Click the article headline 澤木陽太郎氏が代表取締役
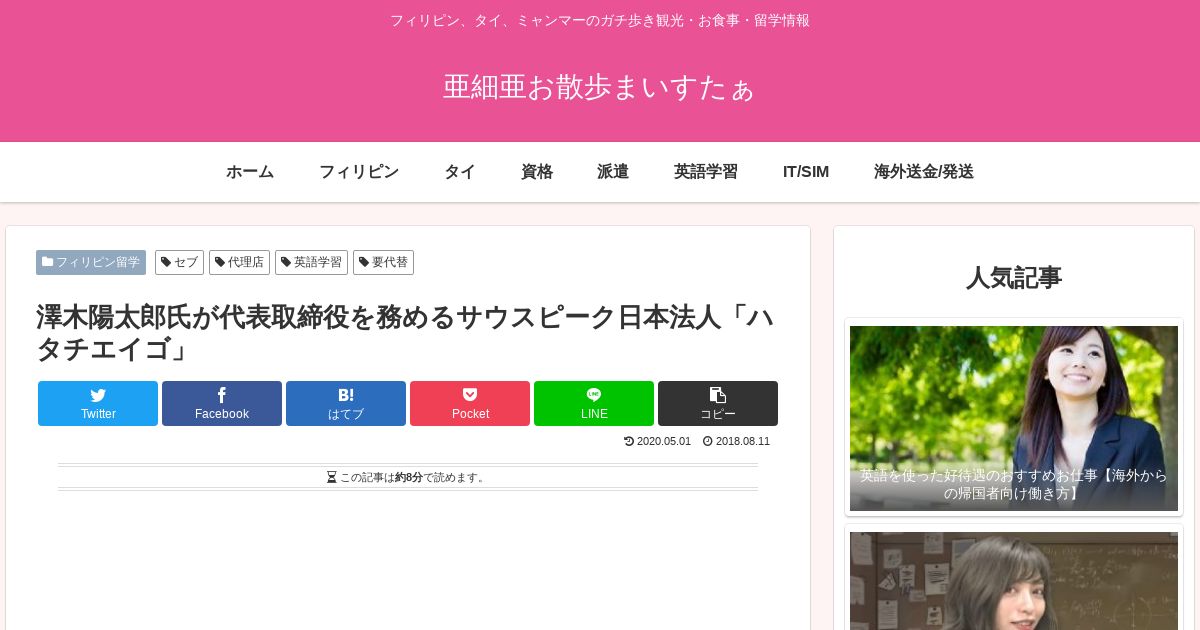The width and height of the screenshot is (1200, 630). click(405, 333)
